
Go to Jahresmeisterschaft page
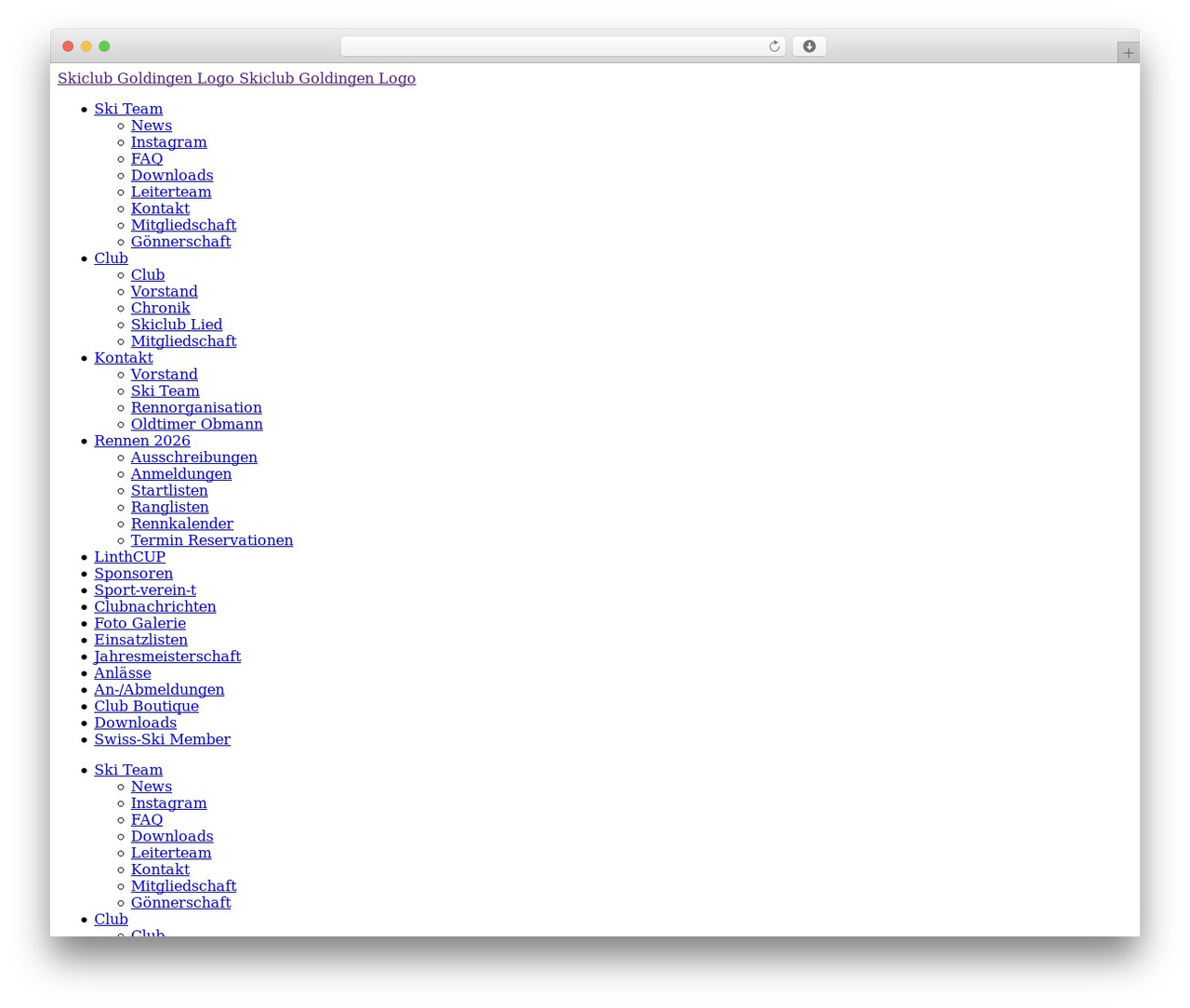tap(167, 657)
